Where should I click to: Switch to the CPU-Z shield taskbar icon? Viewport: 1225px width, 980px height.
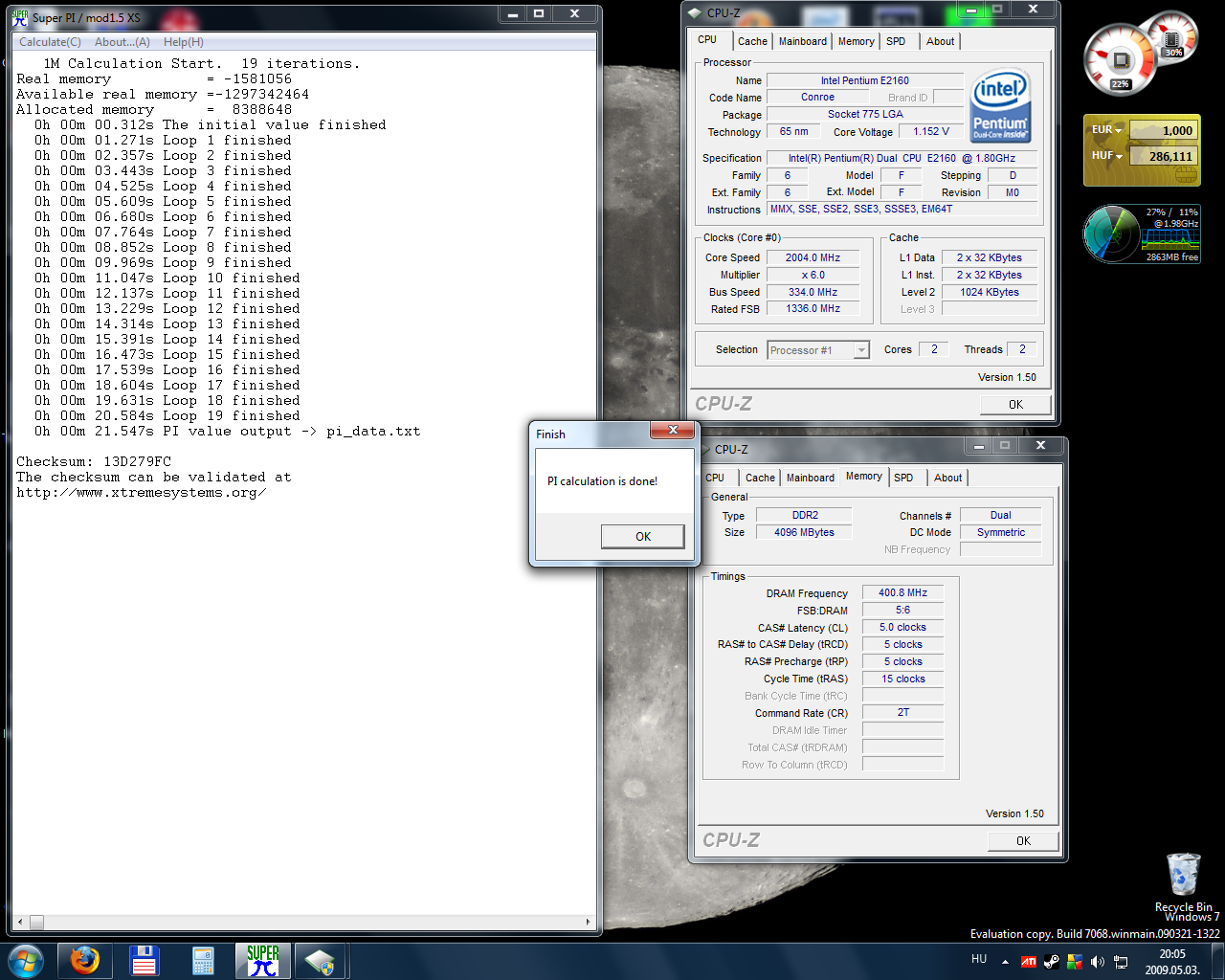click(x=321, y=961)
